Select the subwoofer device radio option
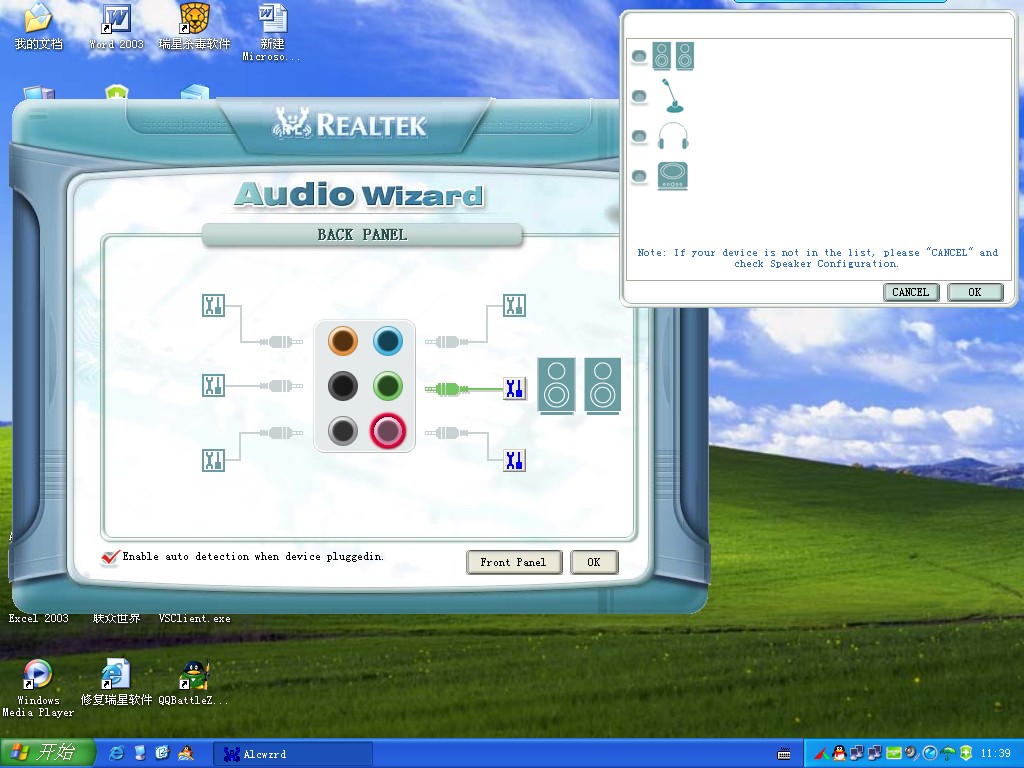Image resolution: width=1024 pixels, height=768 pixels. [639, 177]
